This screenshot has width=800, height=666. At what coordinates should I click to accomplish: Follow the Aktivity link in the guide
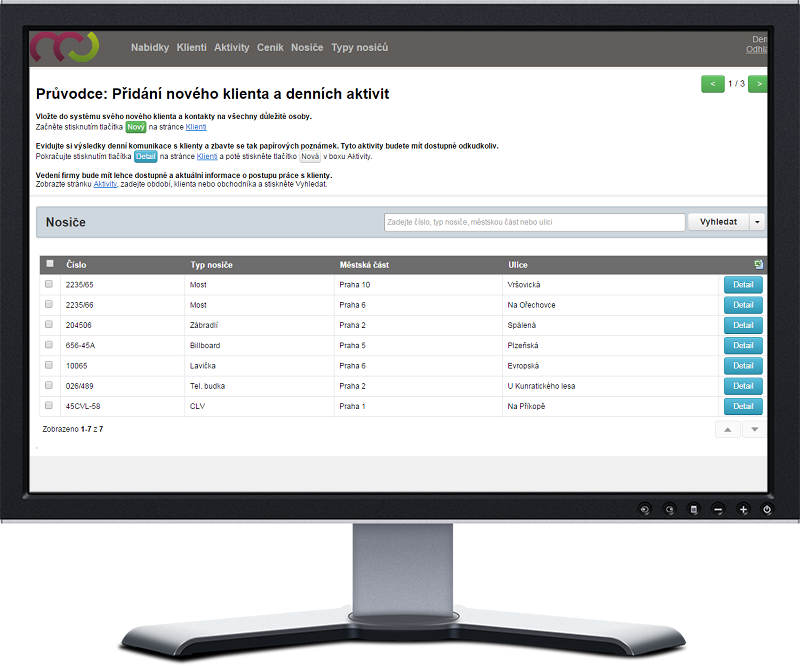105,184
